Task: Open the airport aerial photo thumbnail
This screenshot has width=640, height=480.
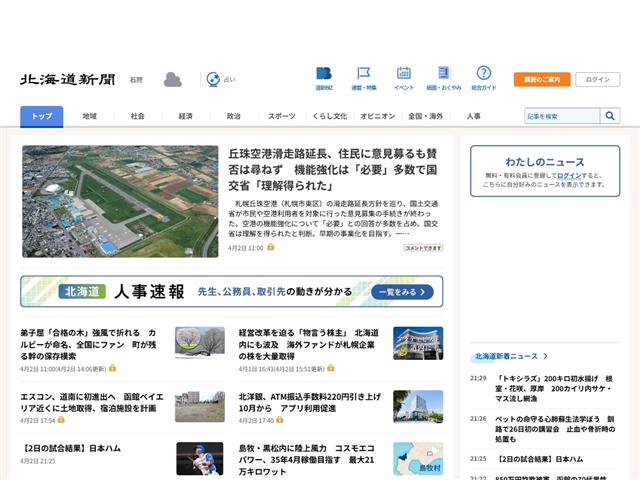Action: point(120,201)
